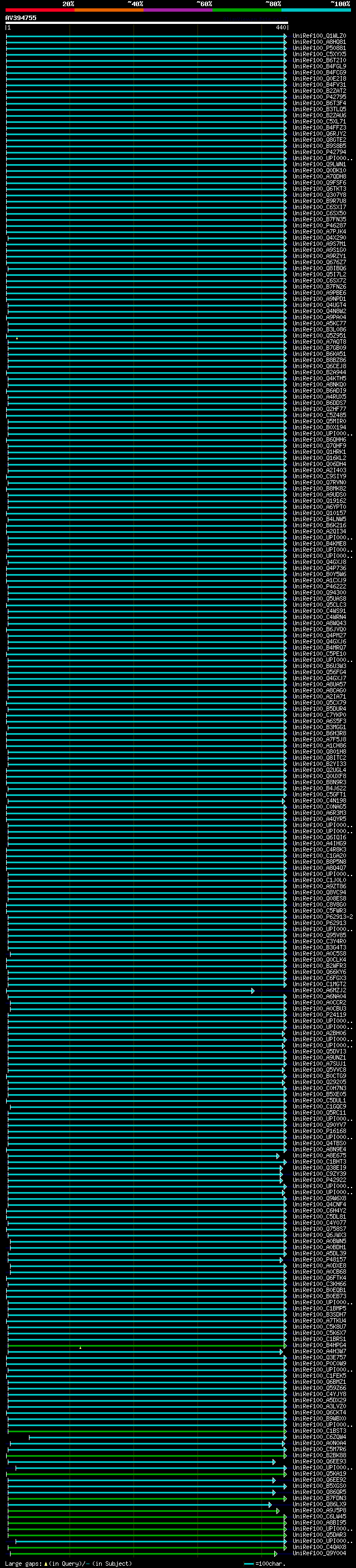356x1568 pixels.
Task: Click the red 20% identity legend bar
Action: (x=39, y=10)
